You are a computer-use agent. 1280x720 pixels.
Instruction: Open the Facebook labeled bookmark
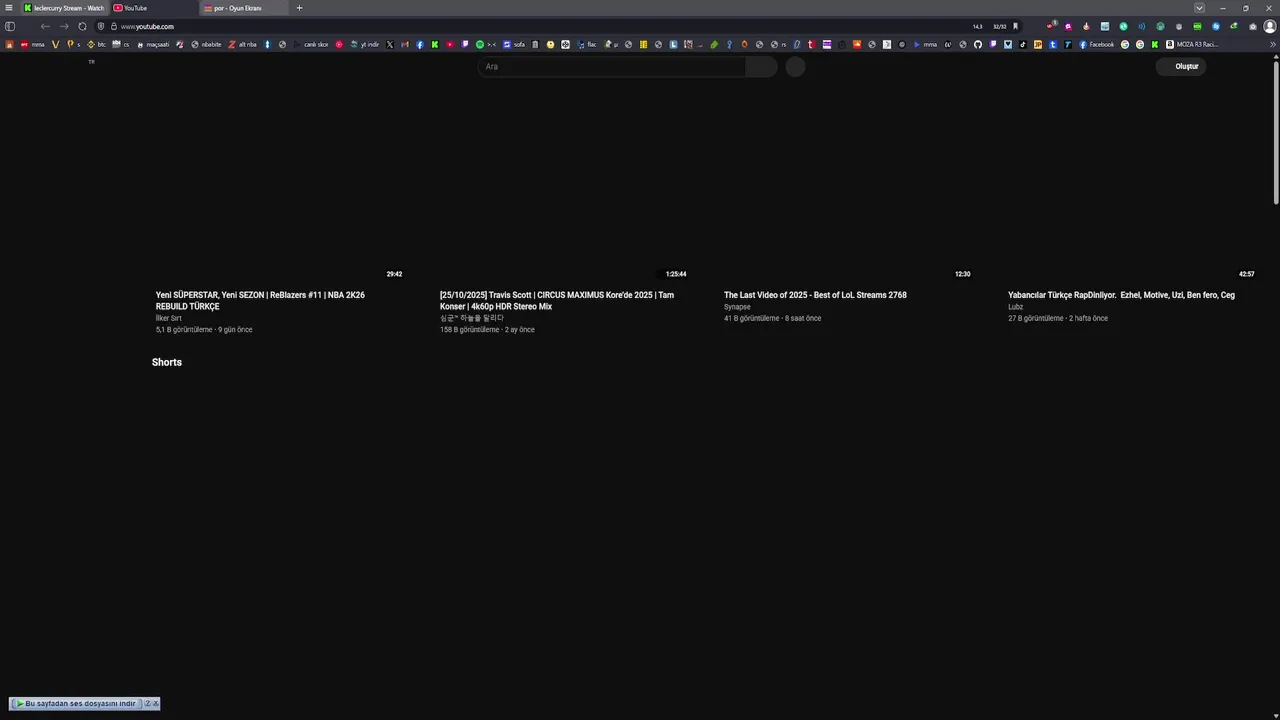tap(1096, 44)
